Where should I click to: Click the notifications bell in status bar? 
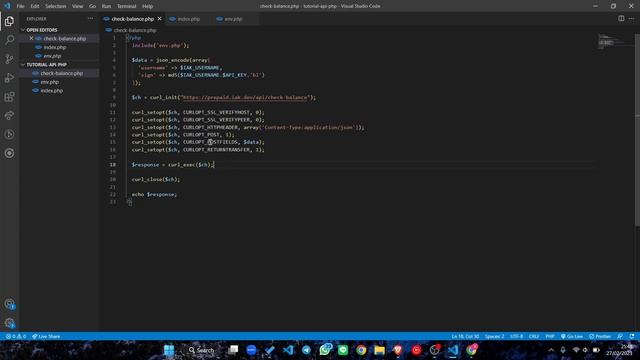click(x=632, y=336)
